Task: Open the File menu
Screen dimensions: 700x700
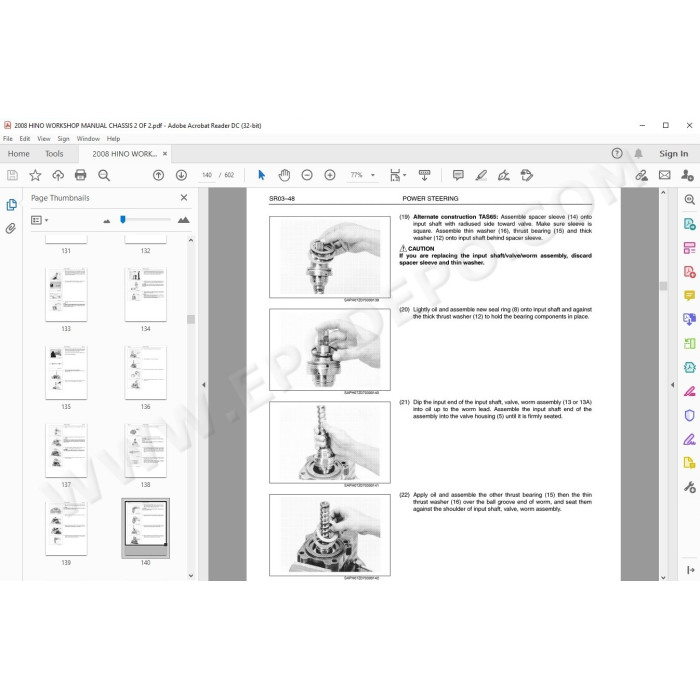Action: pyautogui.click(x=8, y=139)
